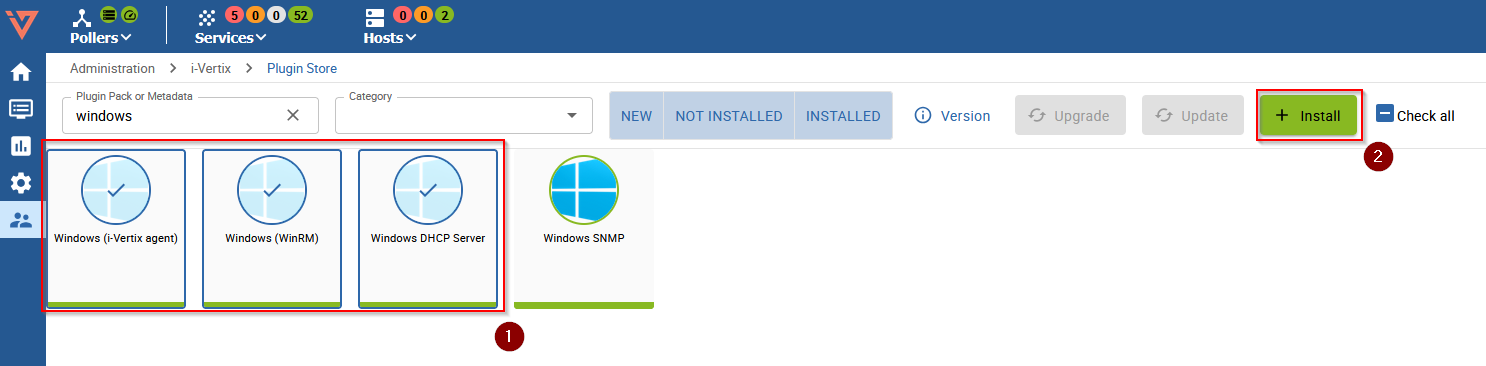Filter by NOT INSTALLED plugins
Image resolution: width=1486 pixels, height=366 pixels.
pos(729,116)
